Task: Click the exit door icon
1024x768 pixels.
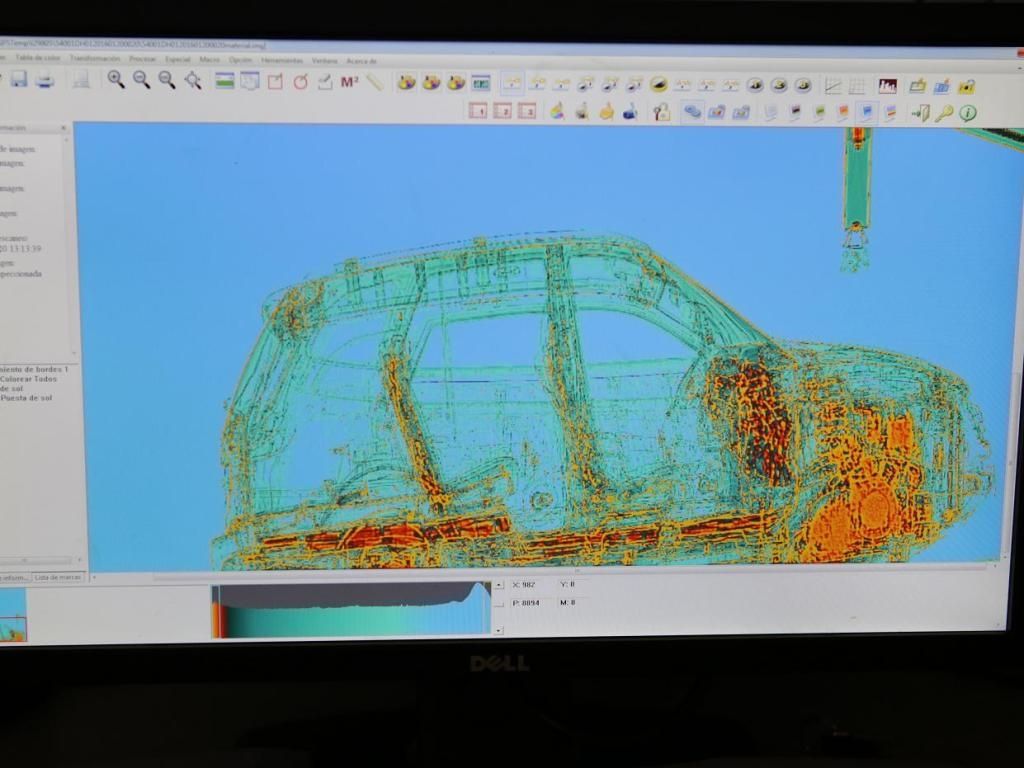Action: (920, 113)
